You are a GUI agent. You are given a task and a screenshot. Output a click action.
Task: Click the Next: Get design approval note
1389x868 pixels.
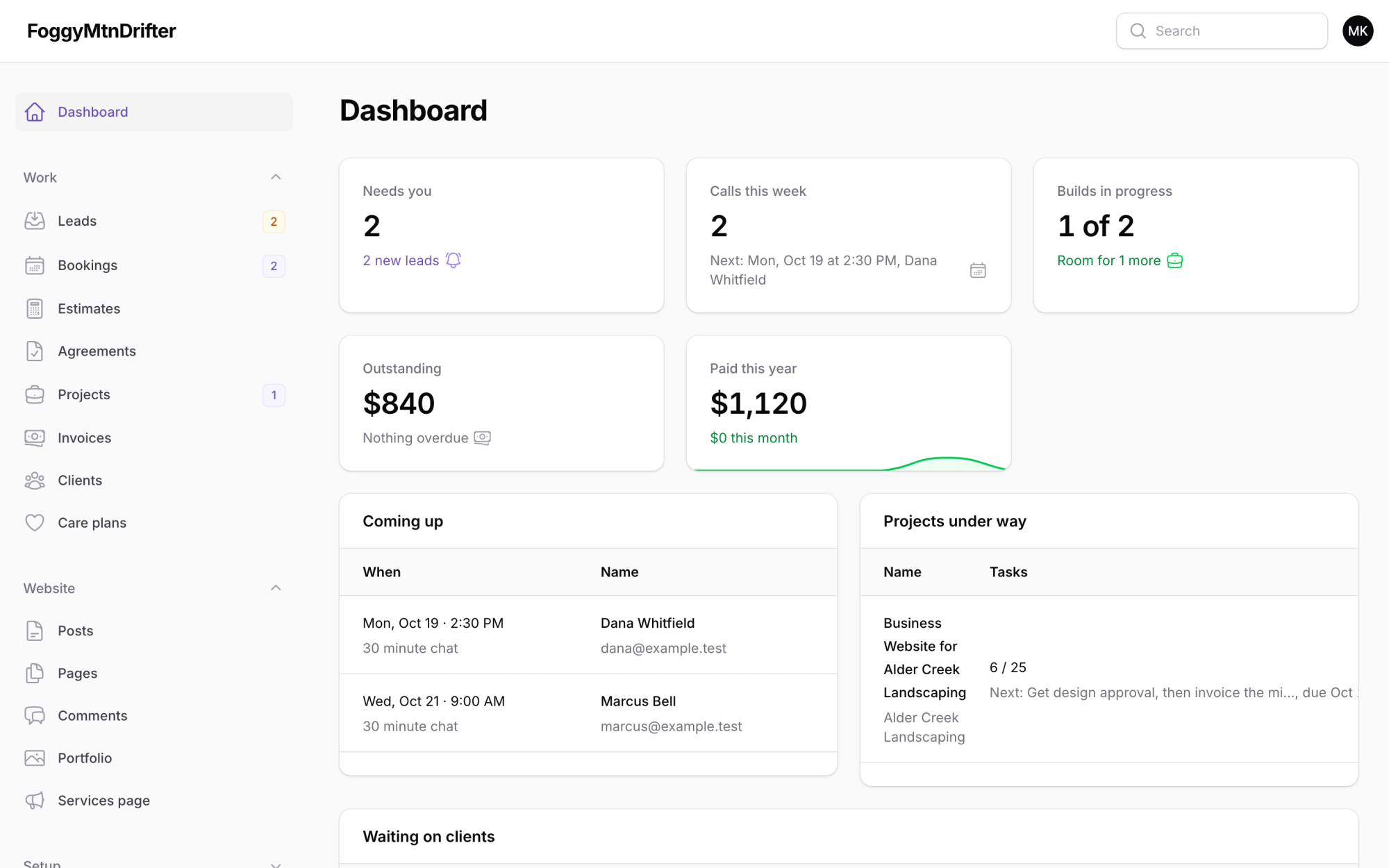click(1174, 692)
